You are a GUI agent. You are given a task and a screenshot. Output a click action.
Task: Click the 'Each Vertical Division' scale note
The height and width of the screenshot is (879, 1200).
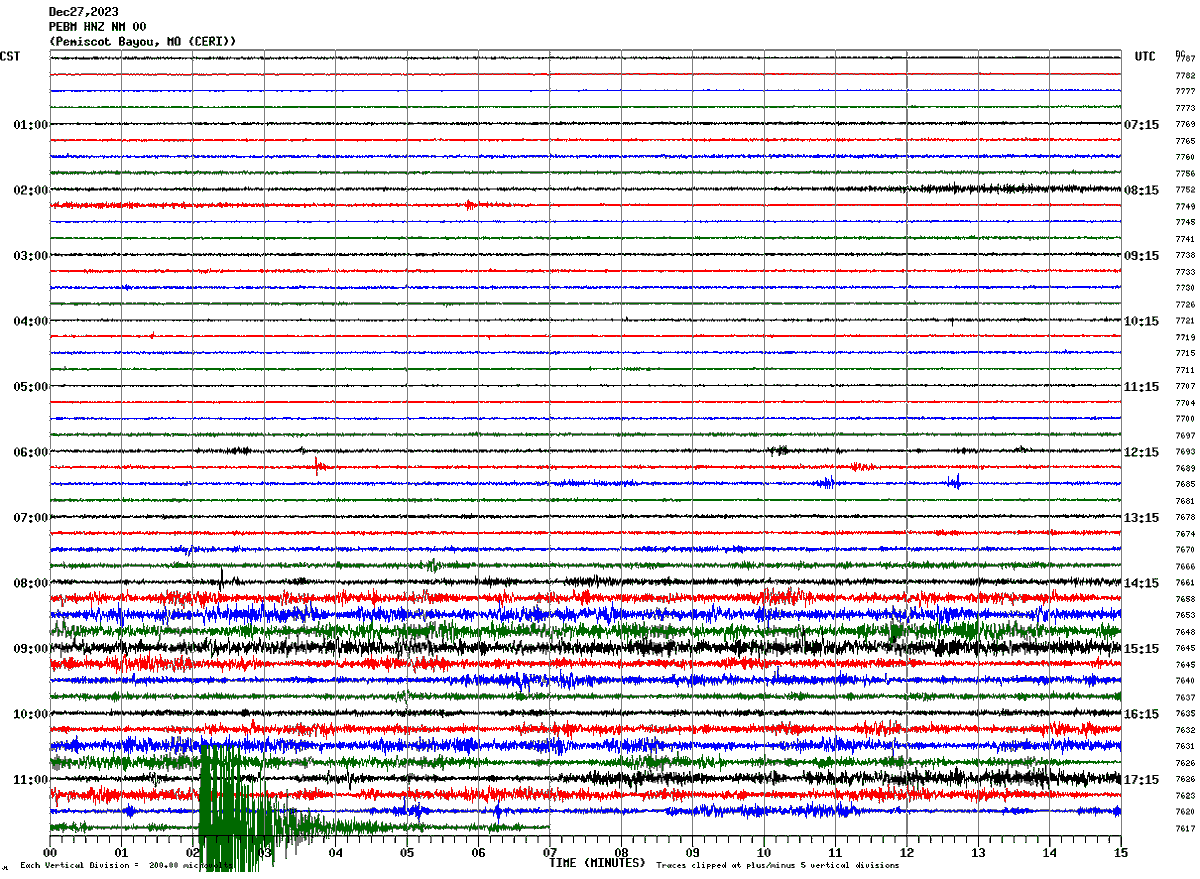(125, 866)
